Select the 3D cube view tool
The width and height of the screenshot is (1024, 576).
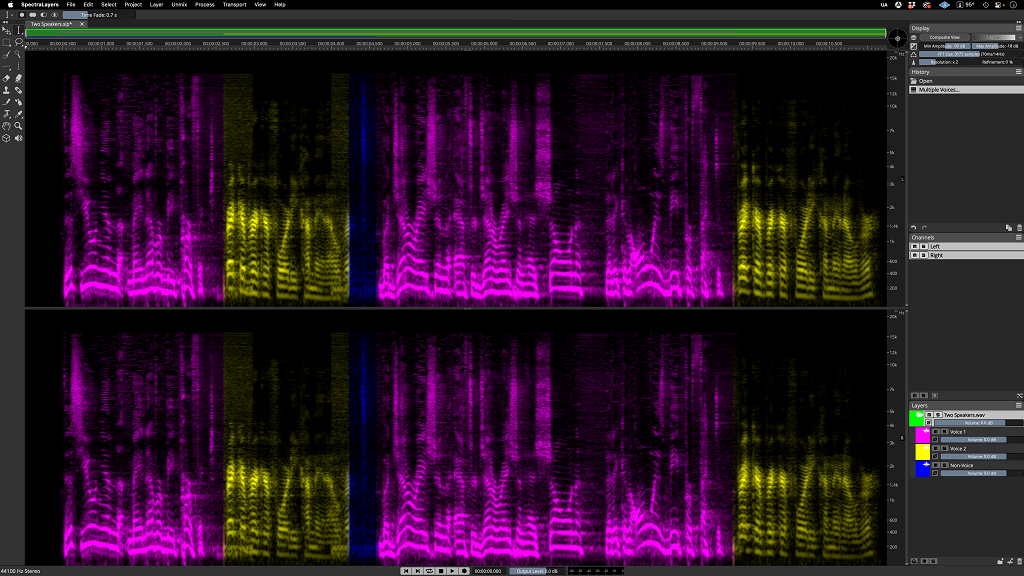tap(7, 138)
